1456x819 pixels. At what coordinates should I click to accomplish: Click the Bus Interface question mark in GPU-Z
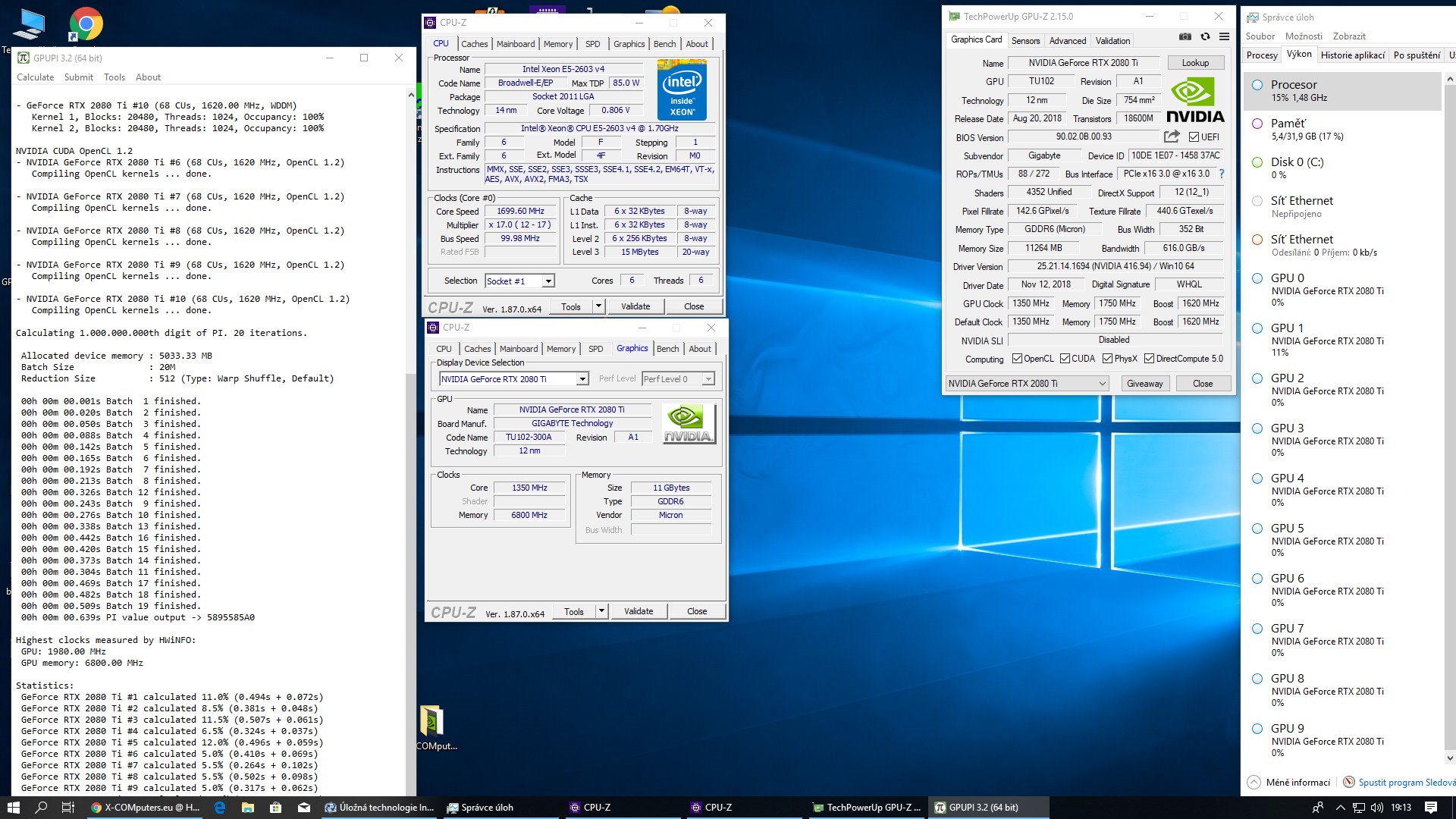(x=1221, y=174)
